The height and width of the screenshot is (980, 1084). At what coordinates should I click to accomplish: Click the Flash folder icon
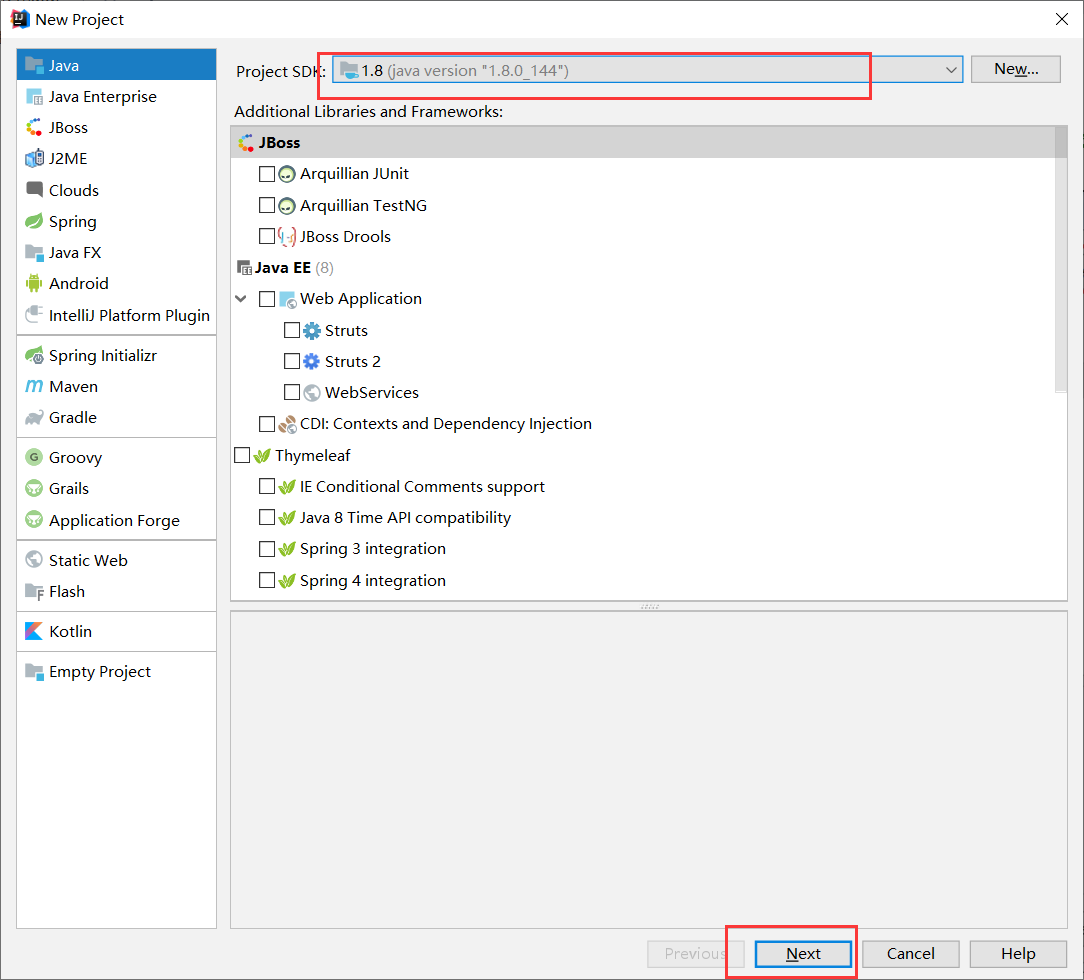click(34, 592)
